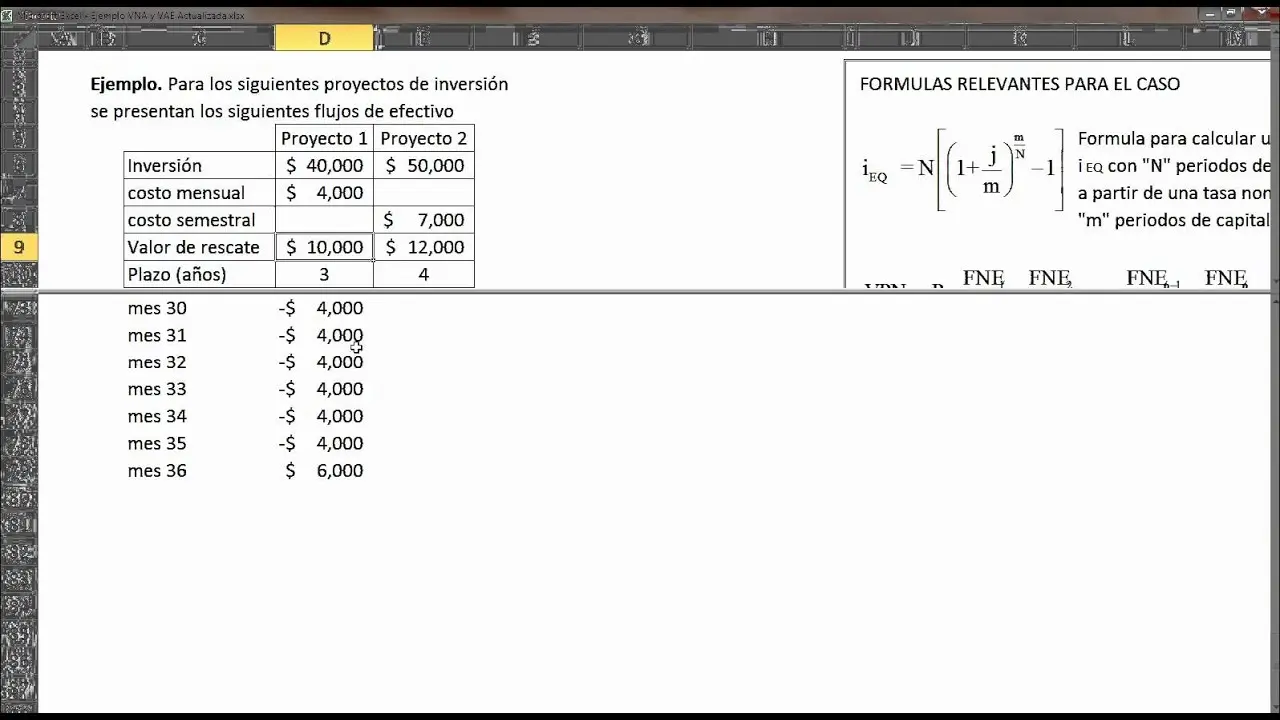Select row 9 header
The height and width of the screenshot is (720, 1280).
[x=19, y=247]
